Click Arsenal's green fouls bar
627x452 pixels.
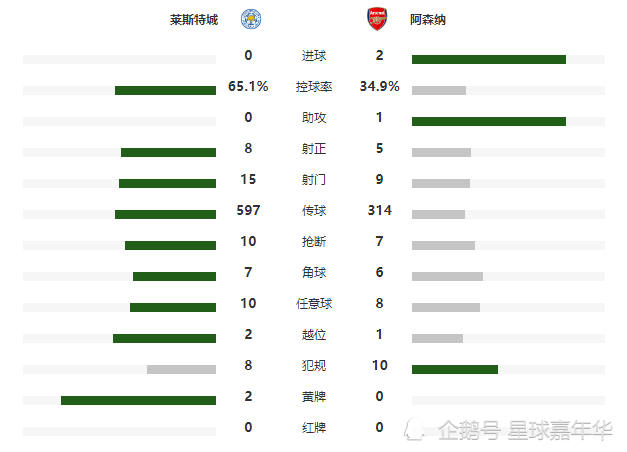pos(455,370)
